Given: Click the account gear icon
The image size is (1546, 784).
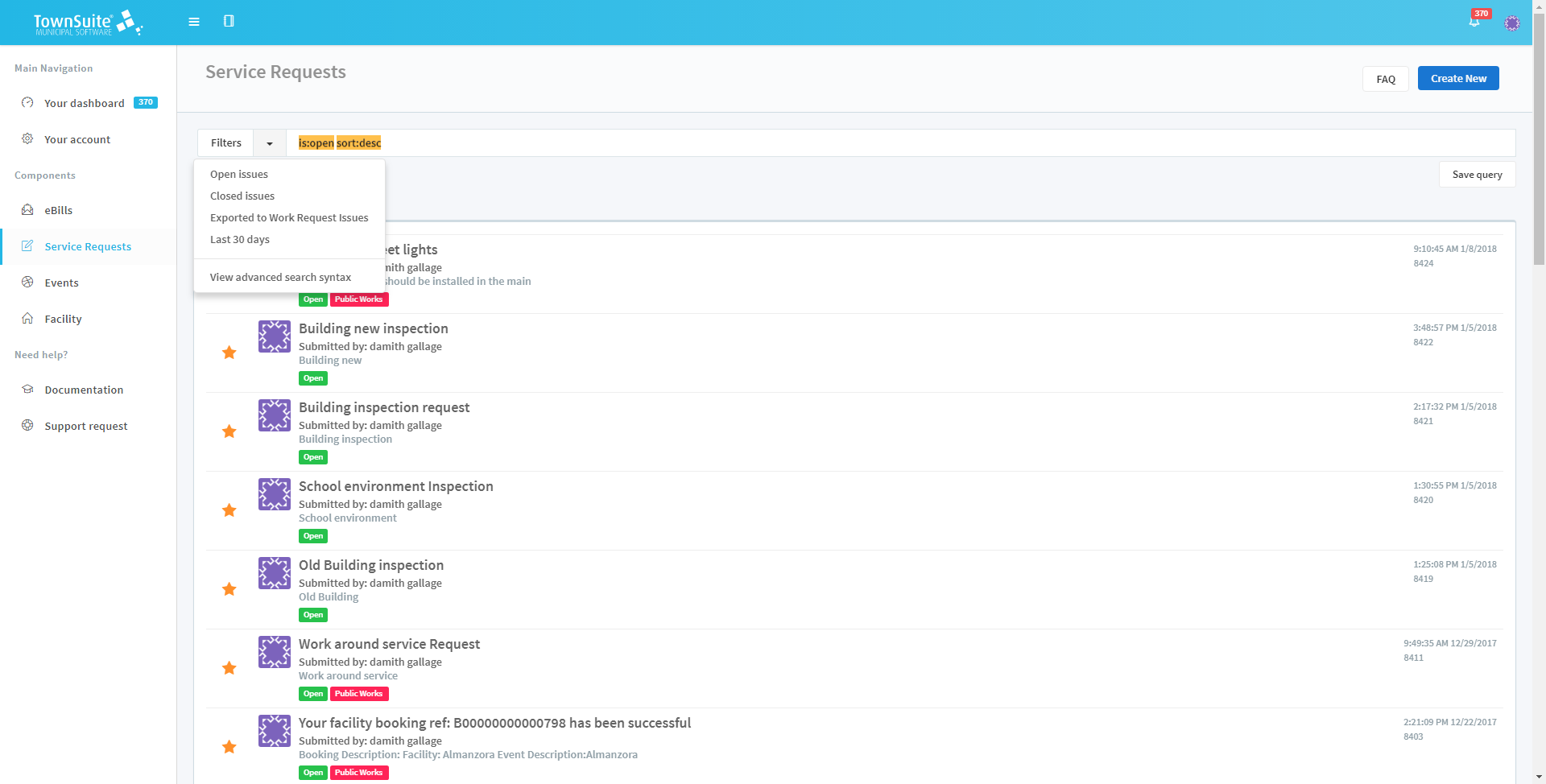Looking at the screenshot, I should 27,138.
